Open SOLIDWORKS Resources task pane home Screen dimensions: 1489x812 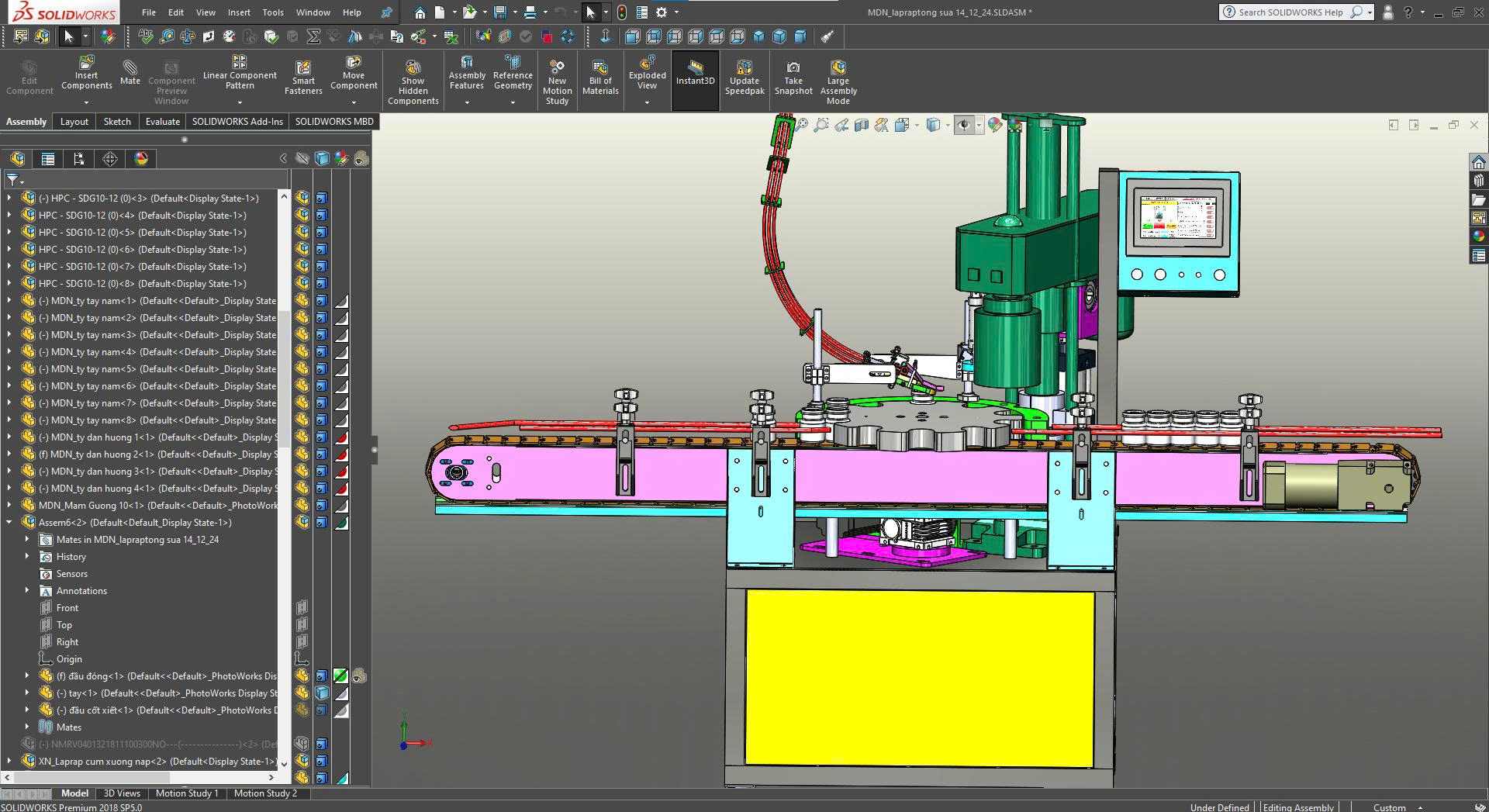click(1478, 162)
